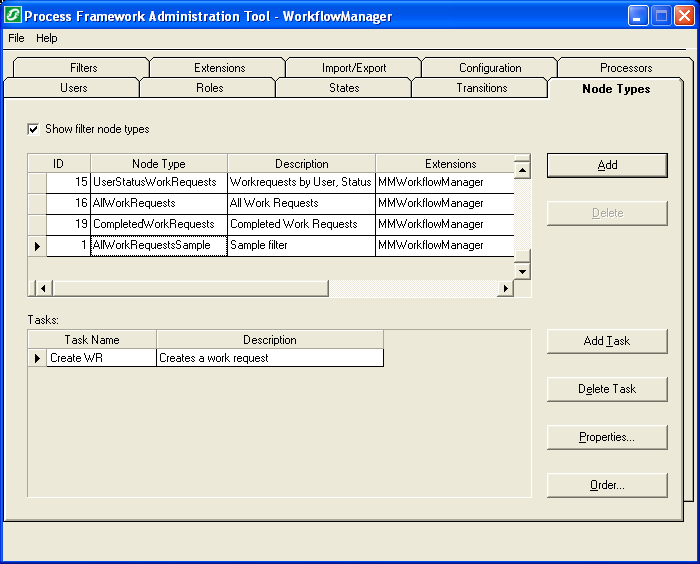Open the Import/Export tab

coord(354,68)
